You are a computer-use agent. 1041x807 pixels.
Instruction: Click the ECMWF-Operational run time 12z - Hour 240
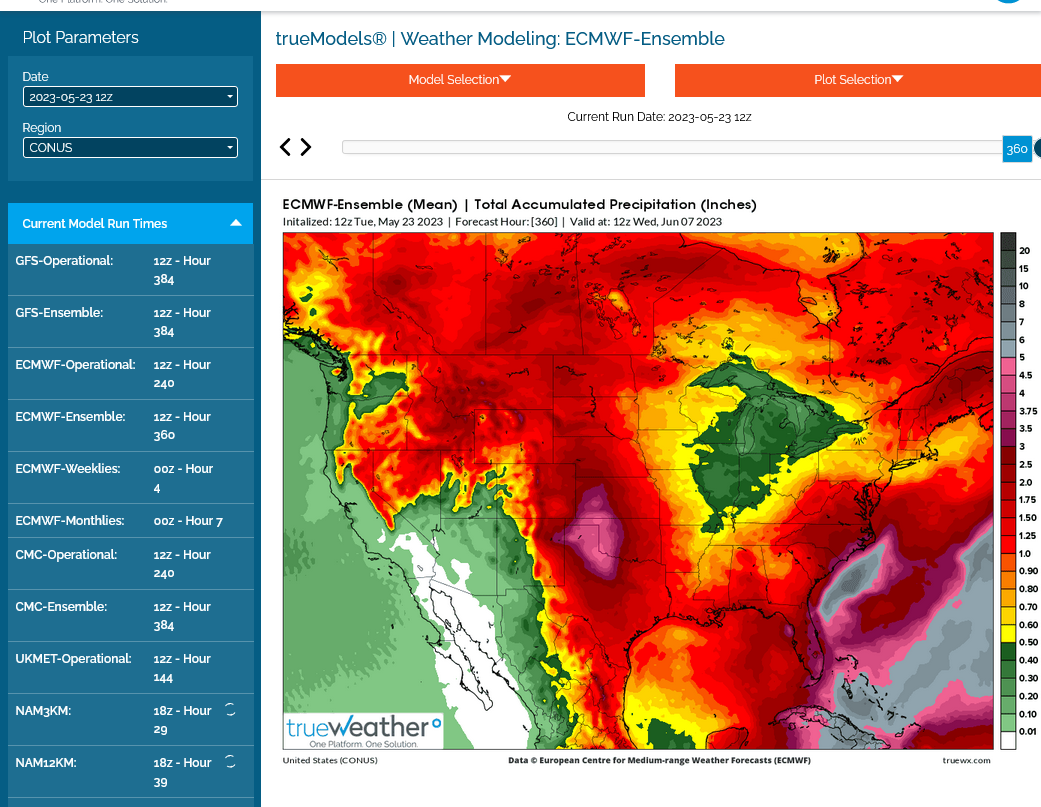[x=182, y=374]
